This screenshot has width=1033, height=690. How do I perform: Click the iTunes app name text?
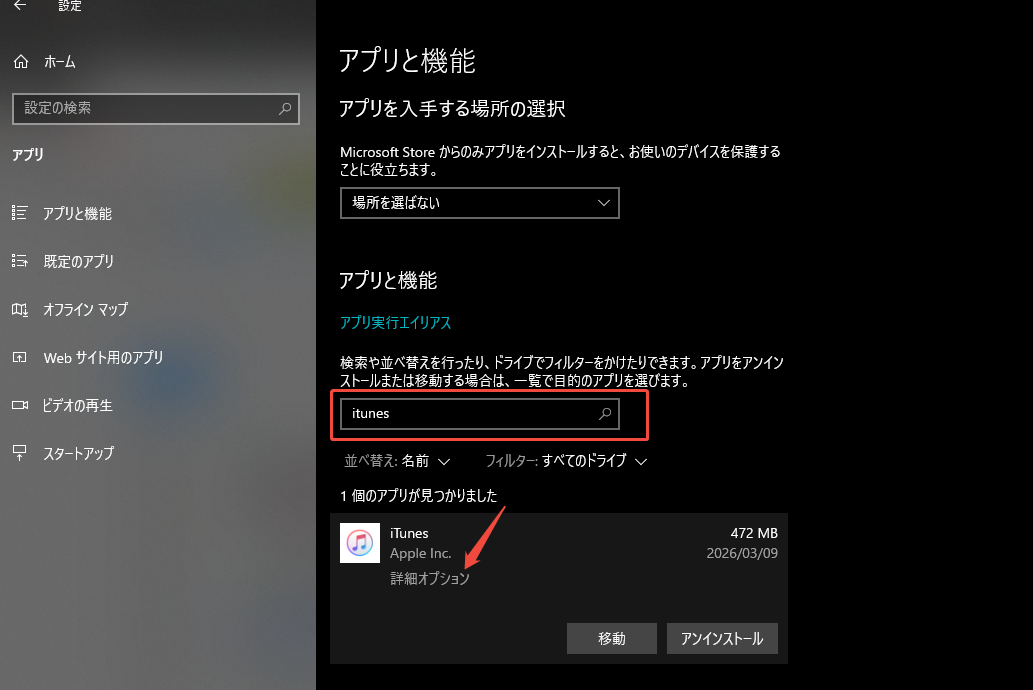(x=409, y=533)
